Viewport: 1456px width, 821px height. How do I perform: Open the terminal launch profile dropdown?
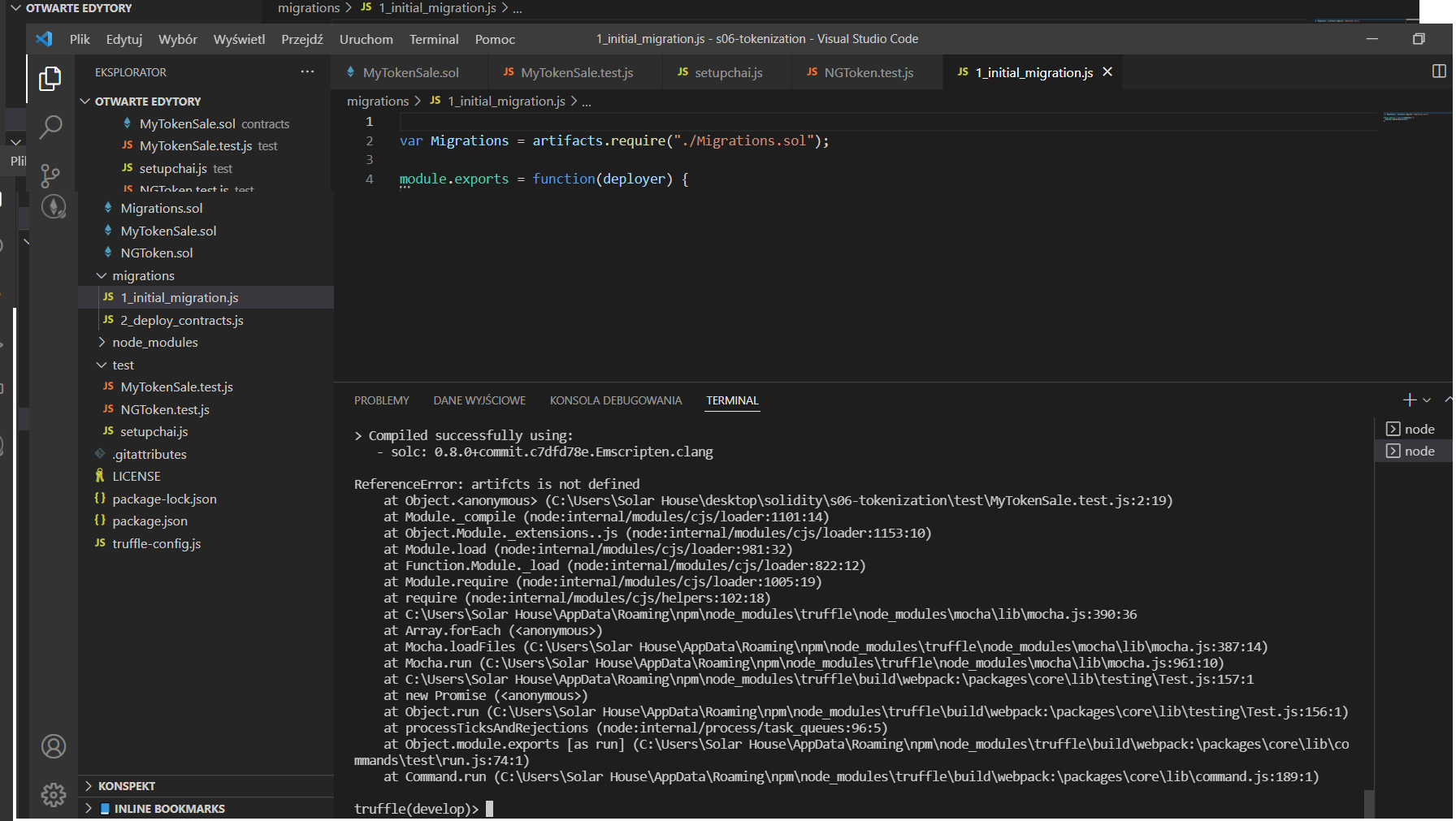1427,400
